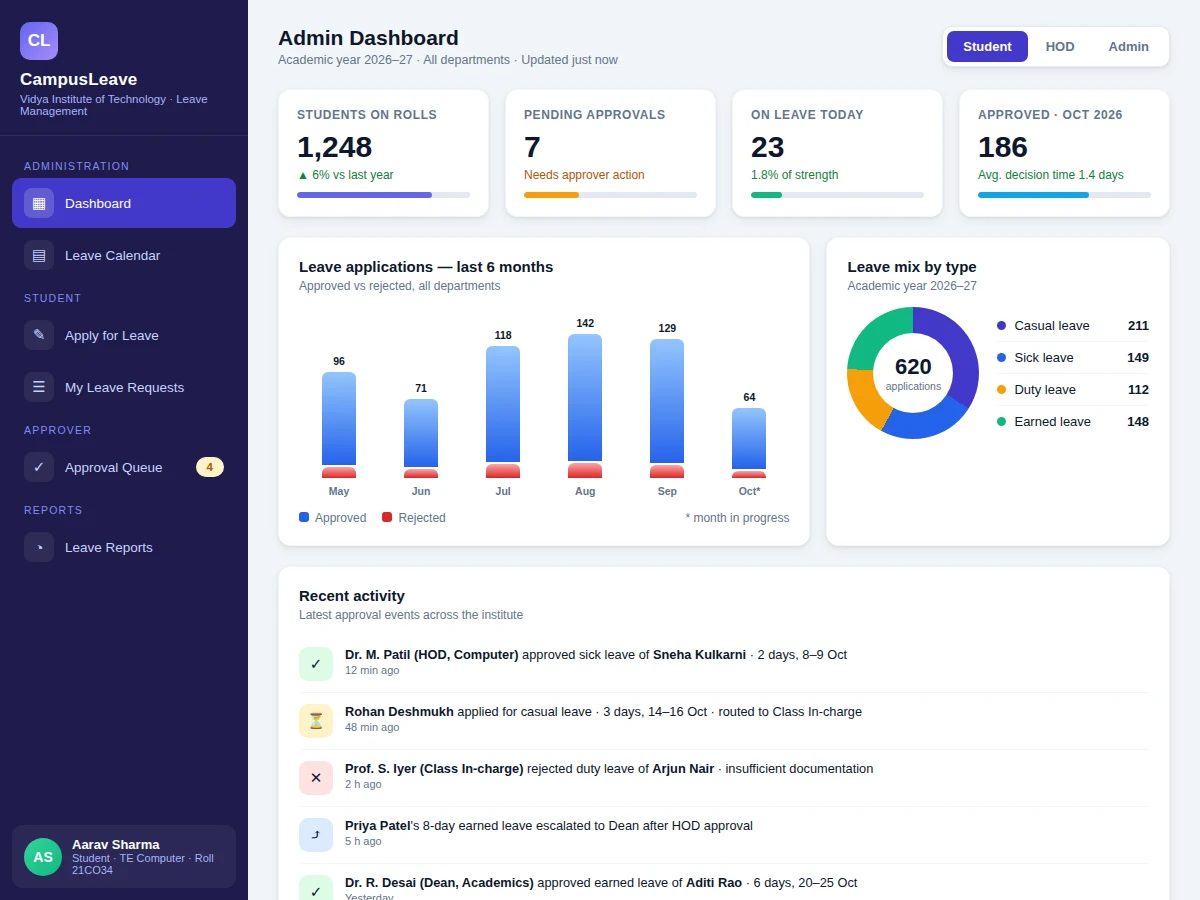
Task: Open My Leave Requests
Action: pos(124,387)
